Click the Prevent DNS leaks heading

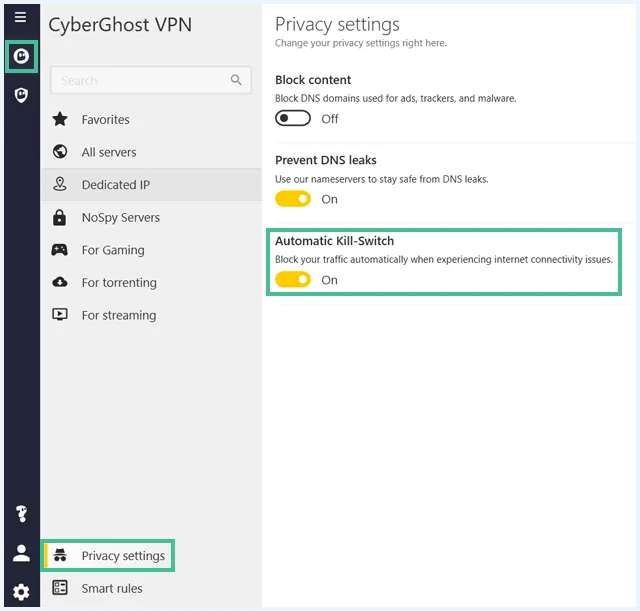pyautogui.click(x=325, y=160)
